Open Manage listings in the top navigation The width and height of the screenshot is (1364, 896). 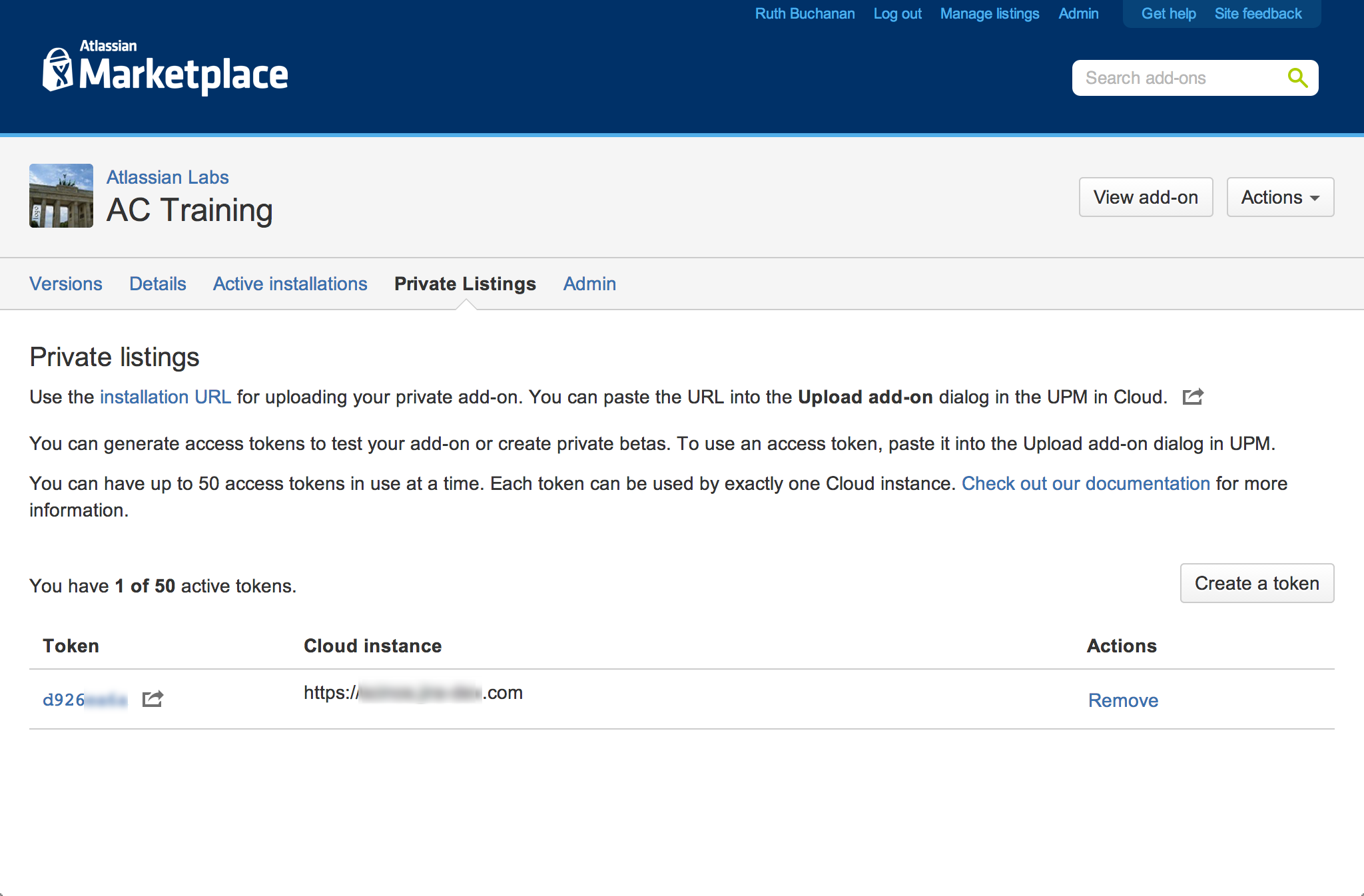coord(989,13)
